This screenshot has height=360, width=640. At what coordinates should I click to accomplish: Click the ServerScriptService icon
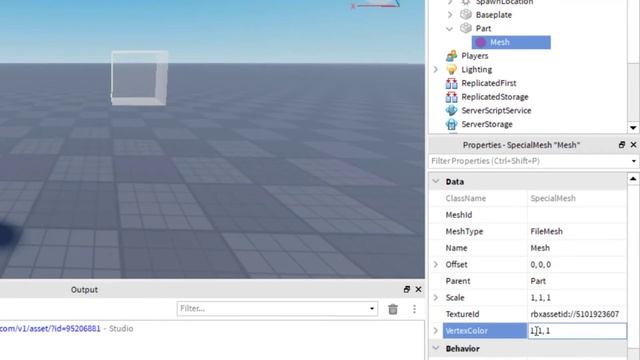451,111
